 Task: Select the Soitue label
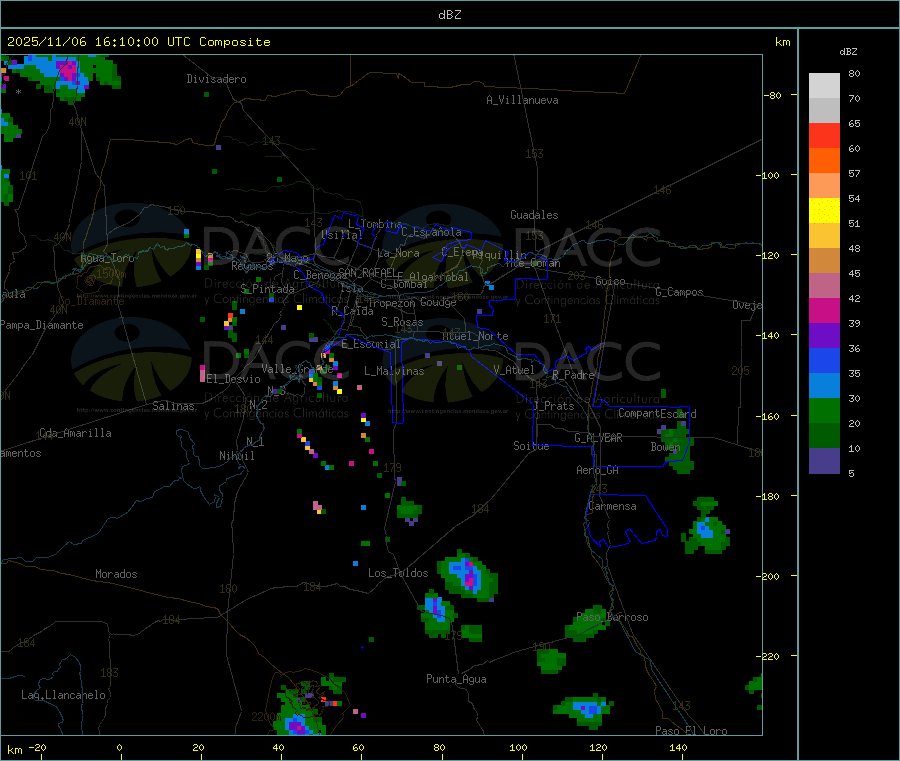point(531,446)
